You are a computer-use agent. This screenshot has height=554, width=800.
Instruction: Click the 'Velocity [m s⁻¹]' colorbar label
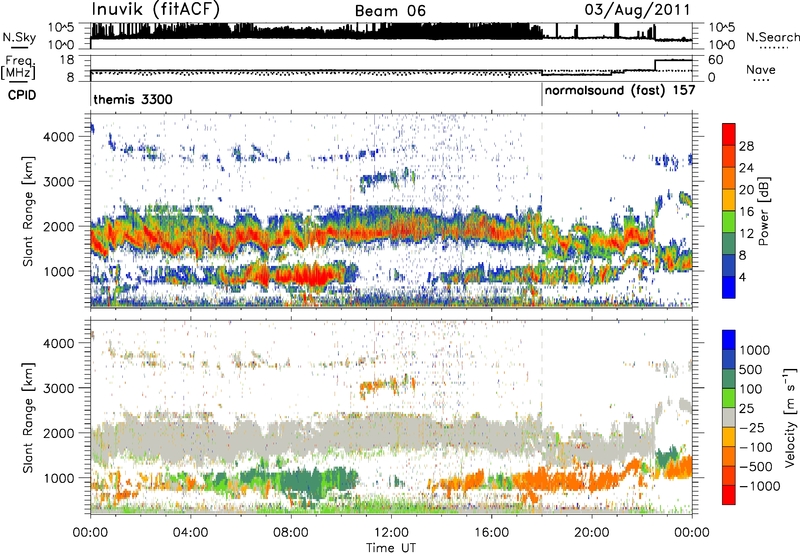click(791, 417)
